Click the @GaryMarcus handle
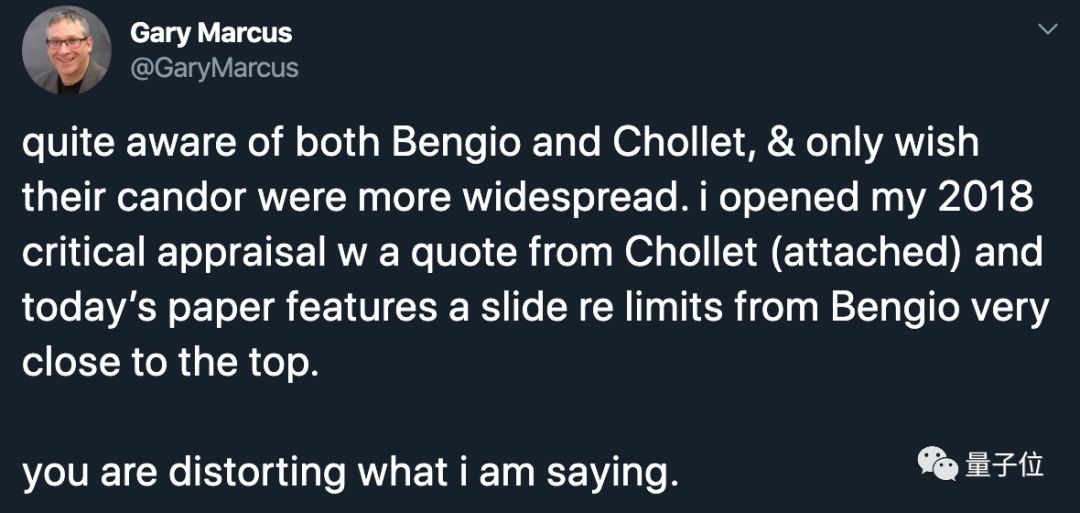Viewport: 1080px width, 513px height. (214, 67)
